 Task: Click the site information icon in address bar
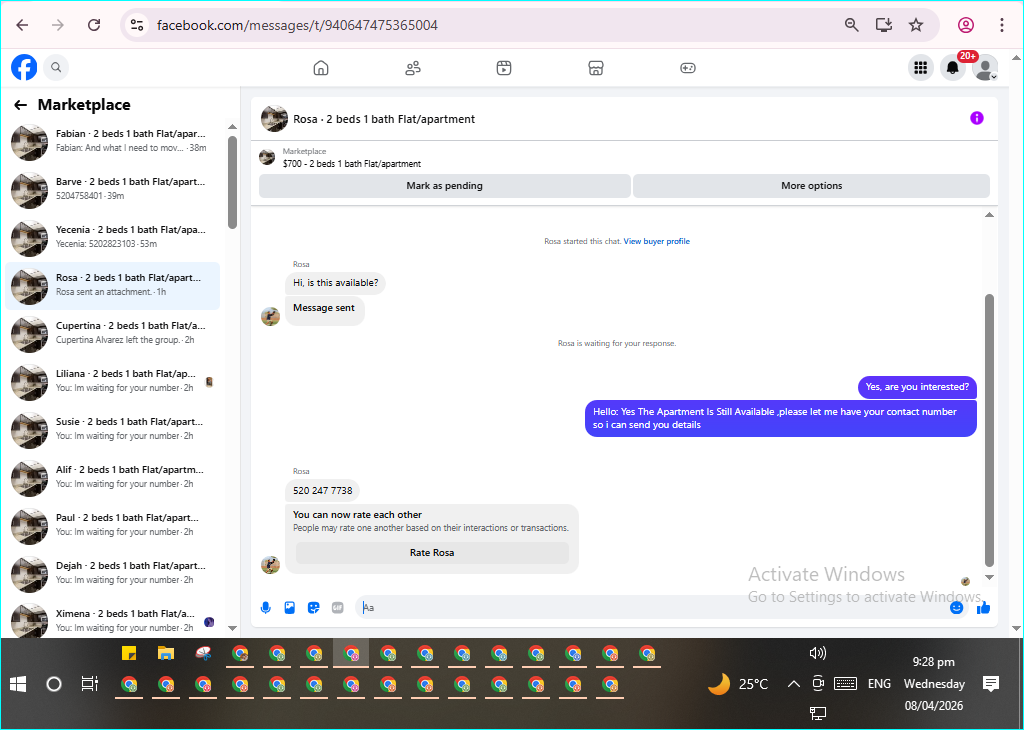[x=136, y=25]
